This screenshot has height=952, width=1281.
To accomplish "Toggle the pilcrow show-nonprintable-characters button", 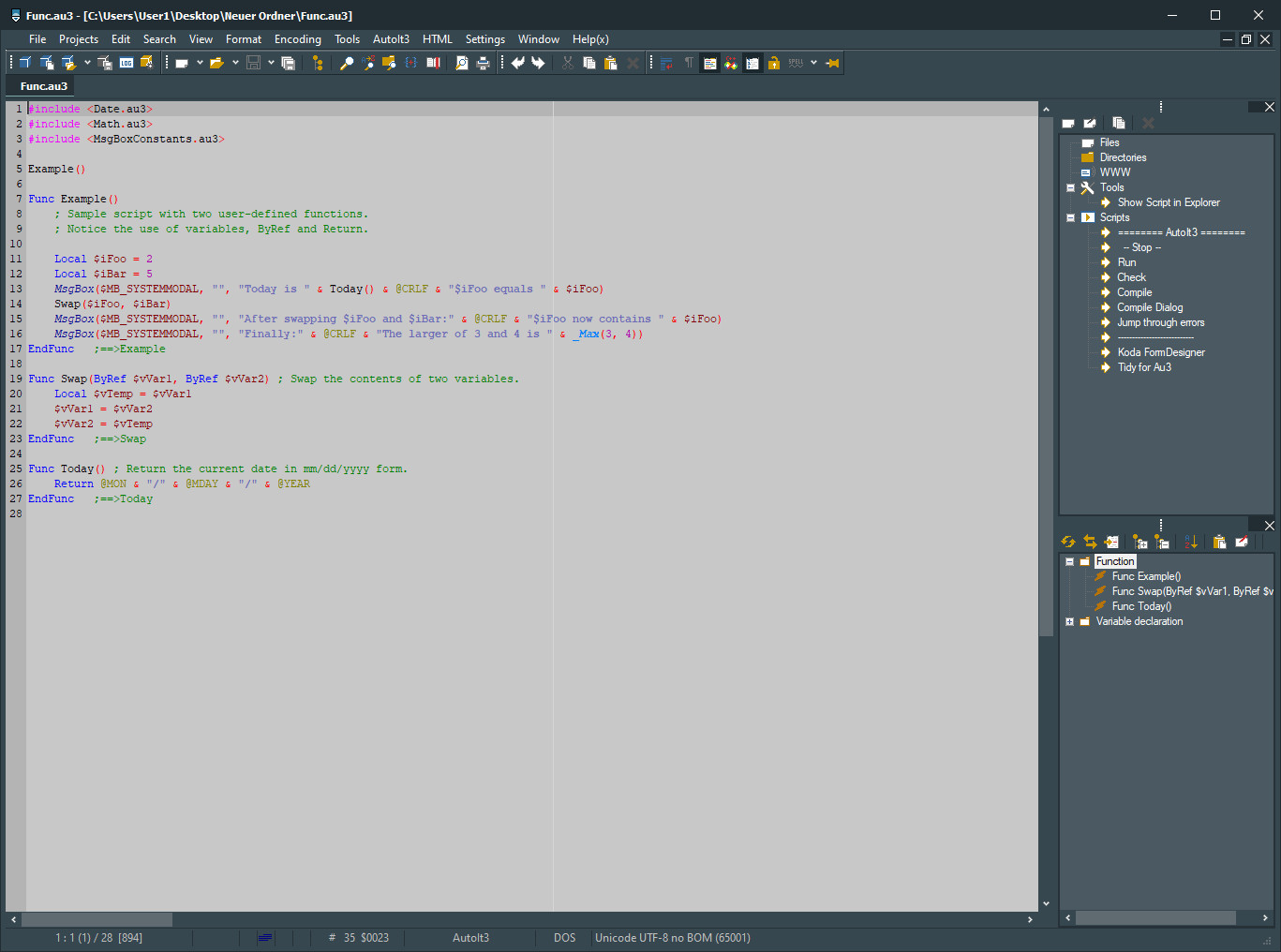I will [x=689, y=63].
